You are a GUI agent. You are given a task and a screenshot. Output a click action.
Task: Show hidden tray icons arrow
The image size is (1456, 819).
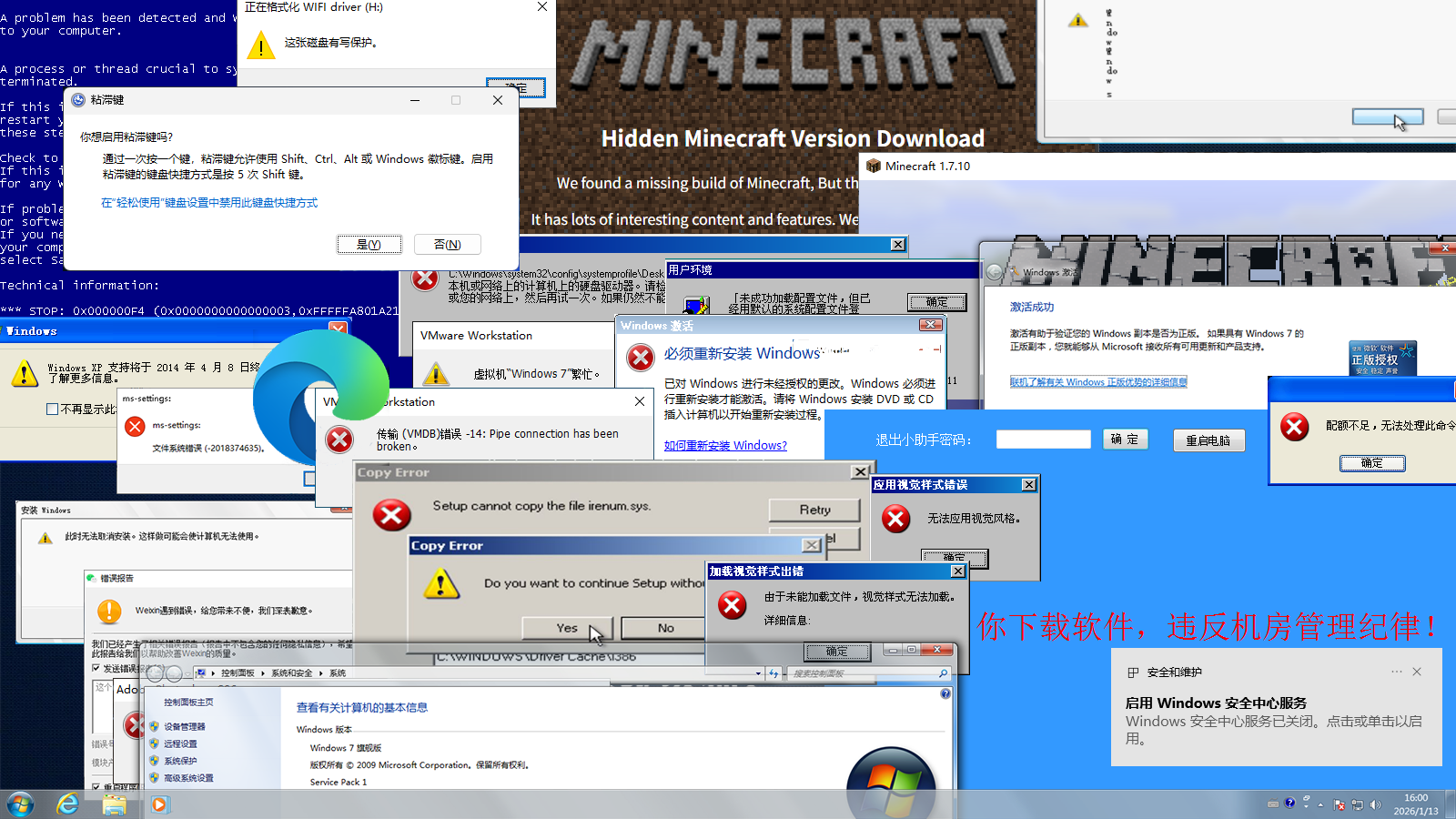pos(1320,804)
